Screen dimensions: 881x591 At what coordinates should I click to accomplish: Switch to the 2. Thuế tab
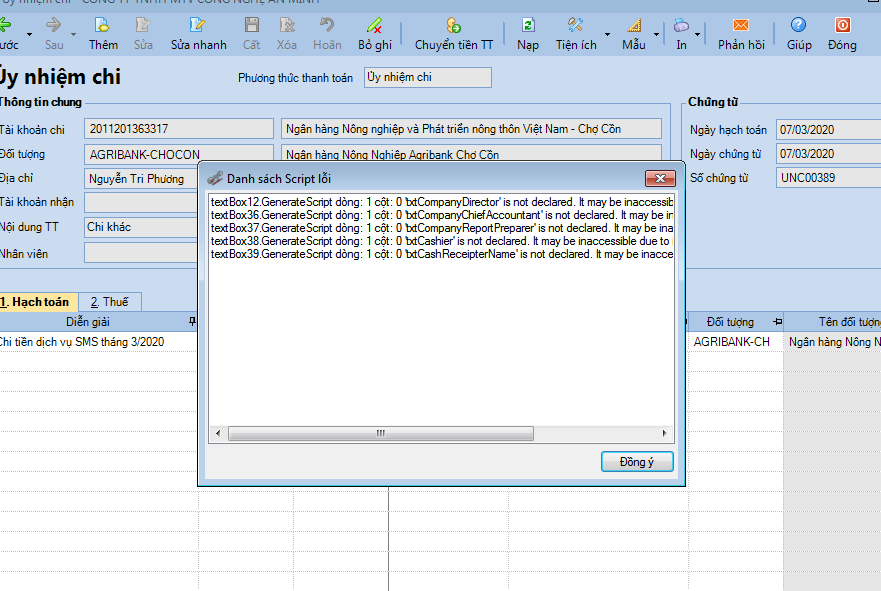click(110, 301)
